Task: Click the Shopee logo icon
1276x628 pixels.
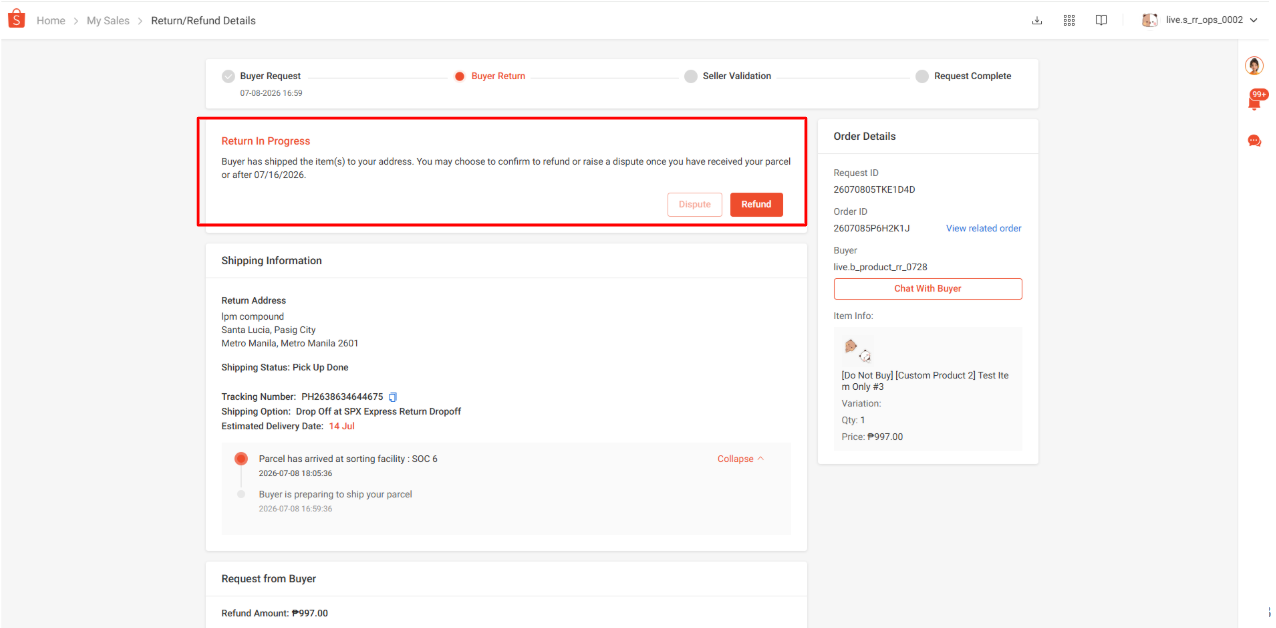Action: tap(16, 20)
